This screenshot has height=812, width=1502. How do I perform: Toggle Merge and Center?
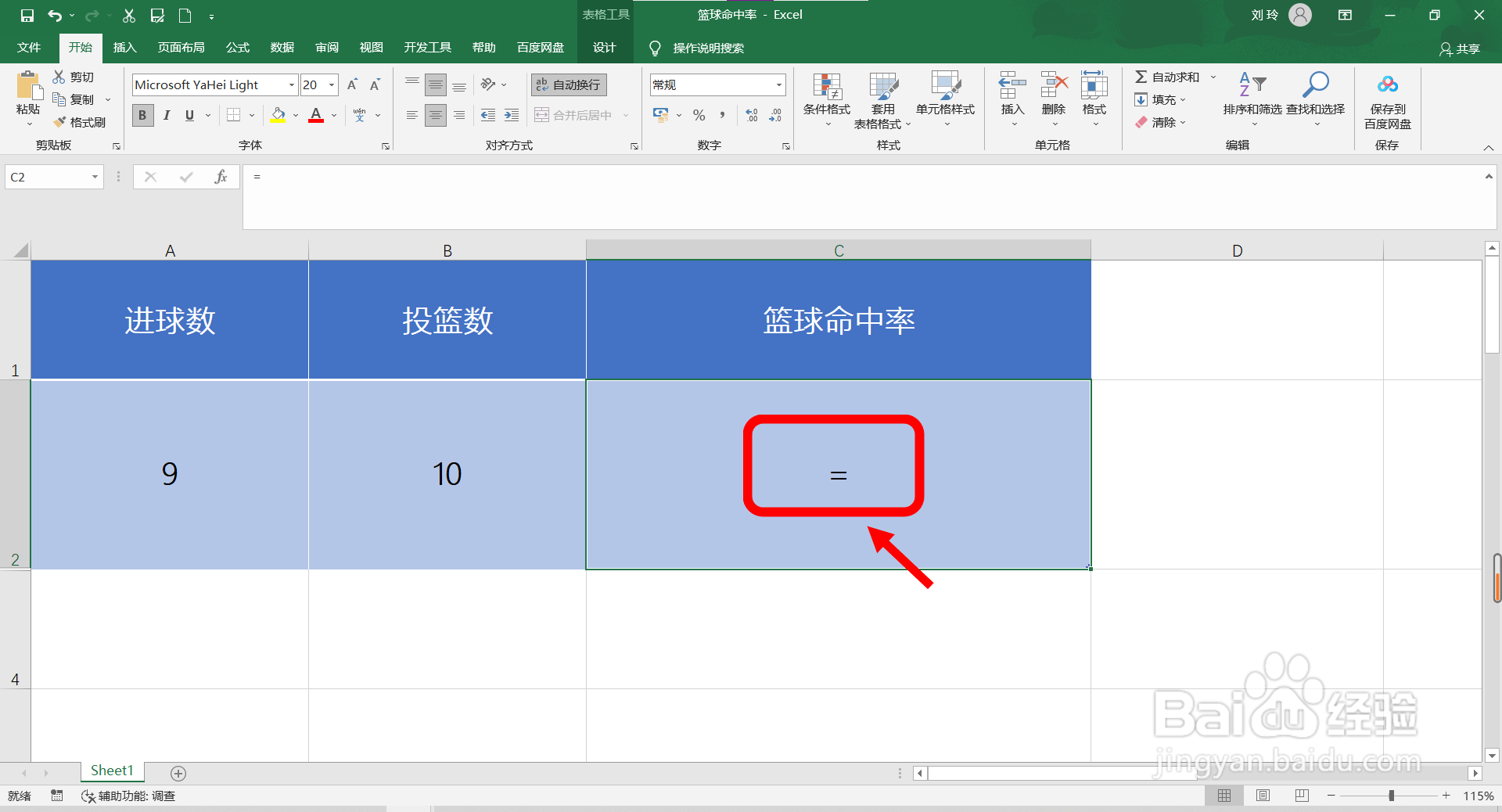575,115
